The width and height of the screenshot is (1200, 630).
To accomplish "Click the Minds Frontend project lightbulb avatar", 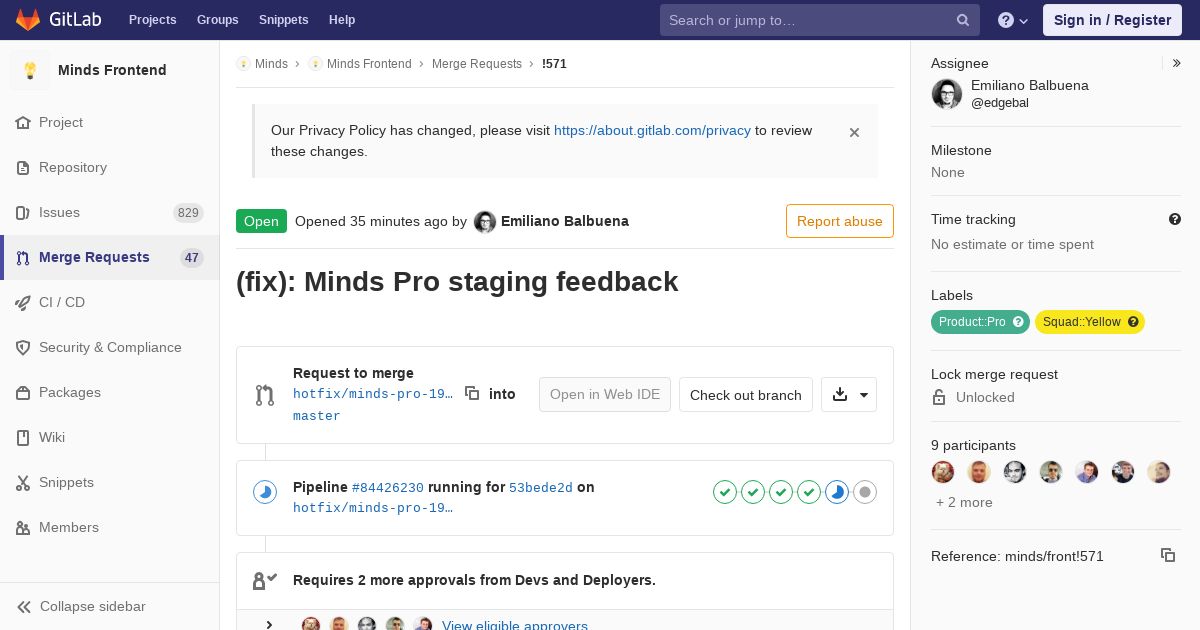I will pyautogui.click(x=30, y=70).
